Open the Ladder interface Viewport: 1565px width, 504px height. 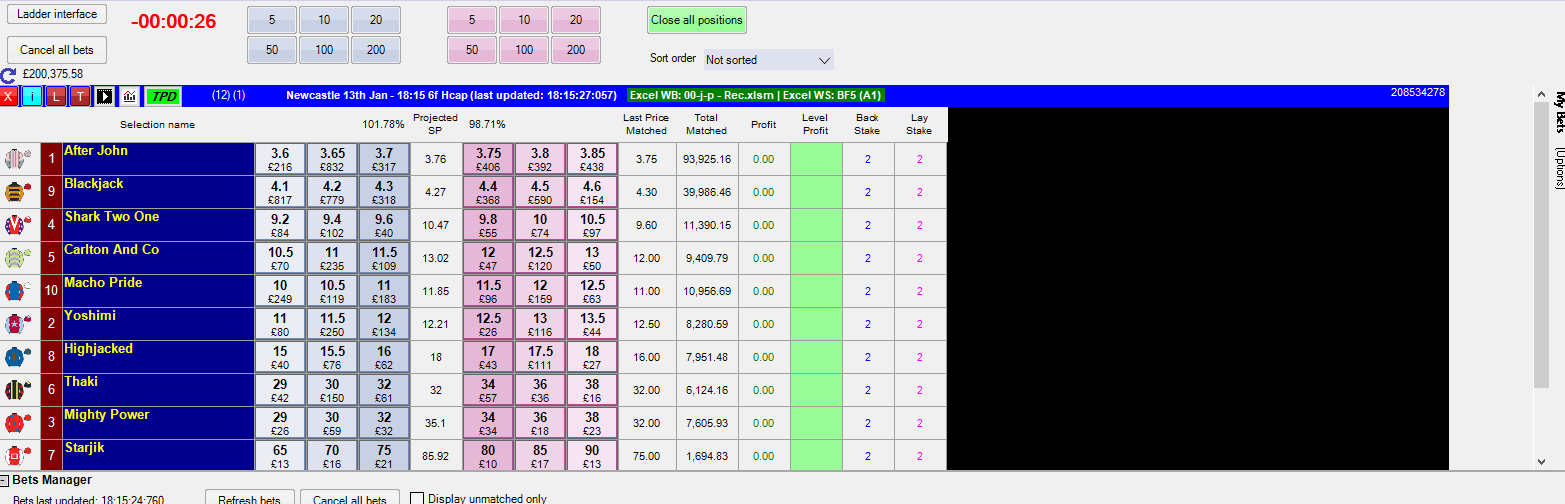pyautogui.click(x=57, y=14)
